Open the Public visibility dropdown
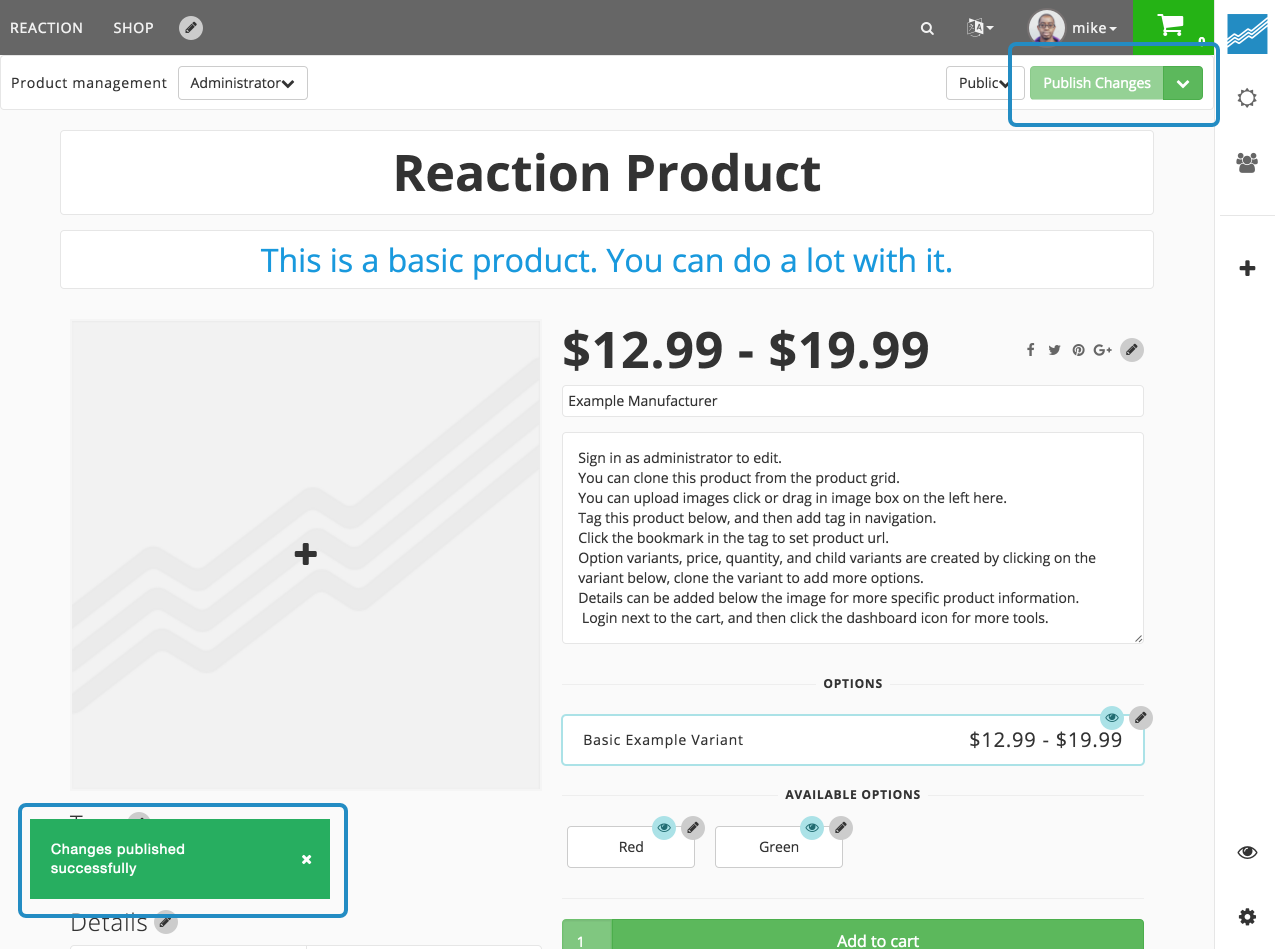Viewport: 1280px width, 949px height. point(984,83)
